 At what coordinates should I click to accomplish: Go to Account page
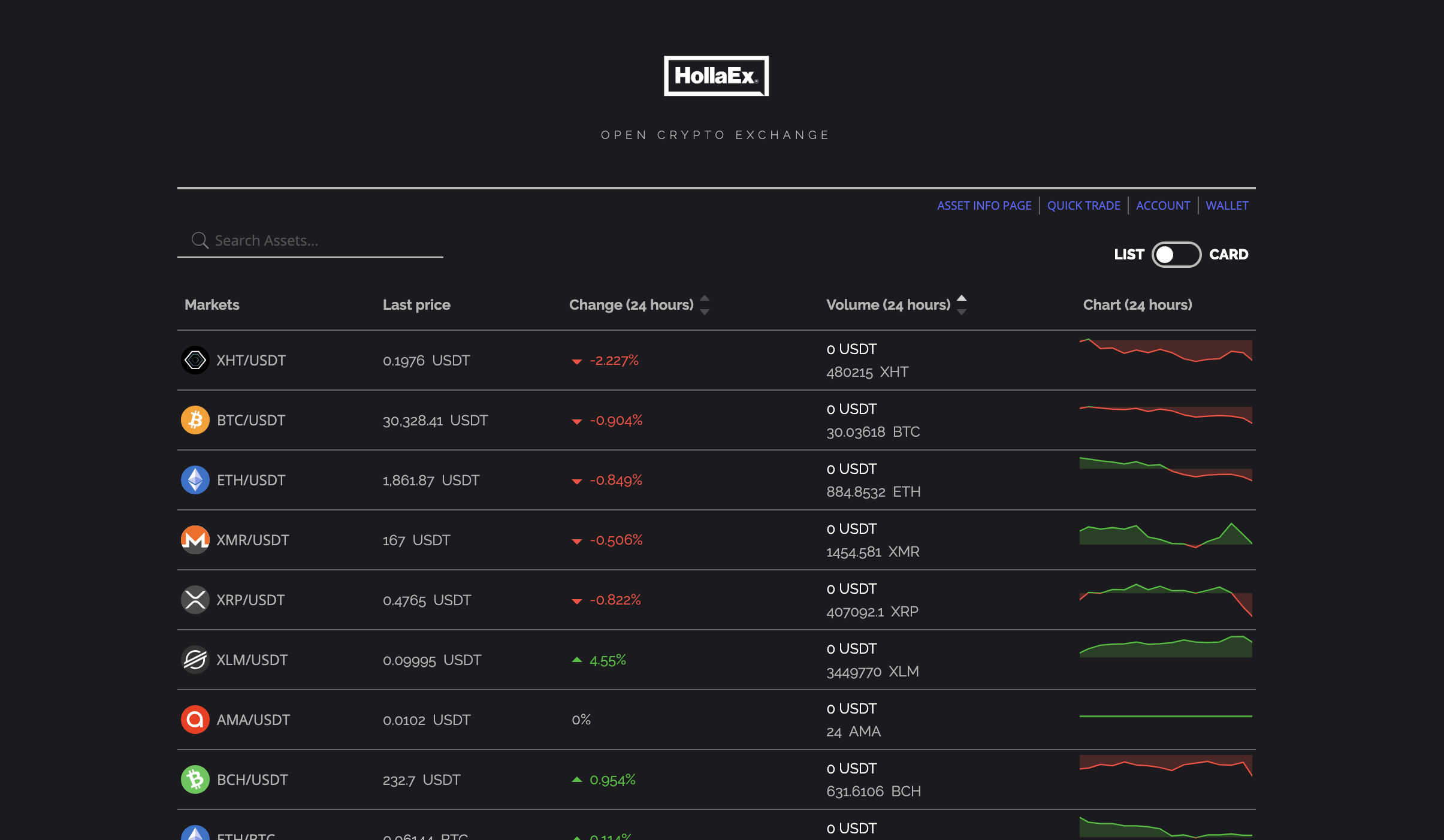1163,206
